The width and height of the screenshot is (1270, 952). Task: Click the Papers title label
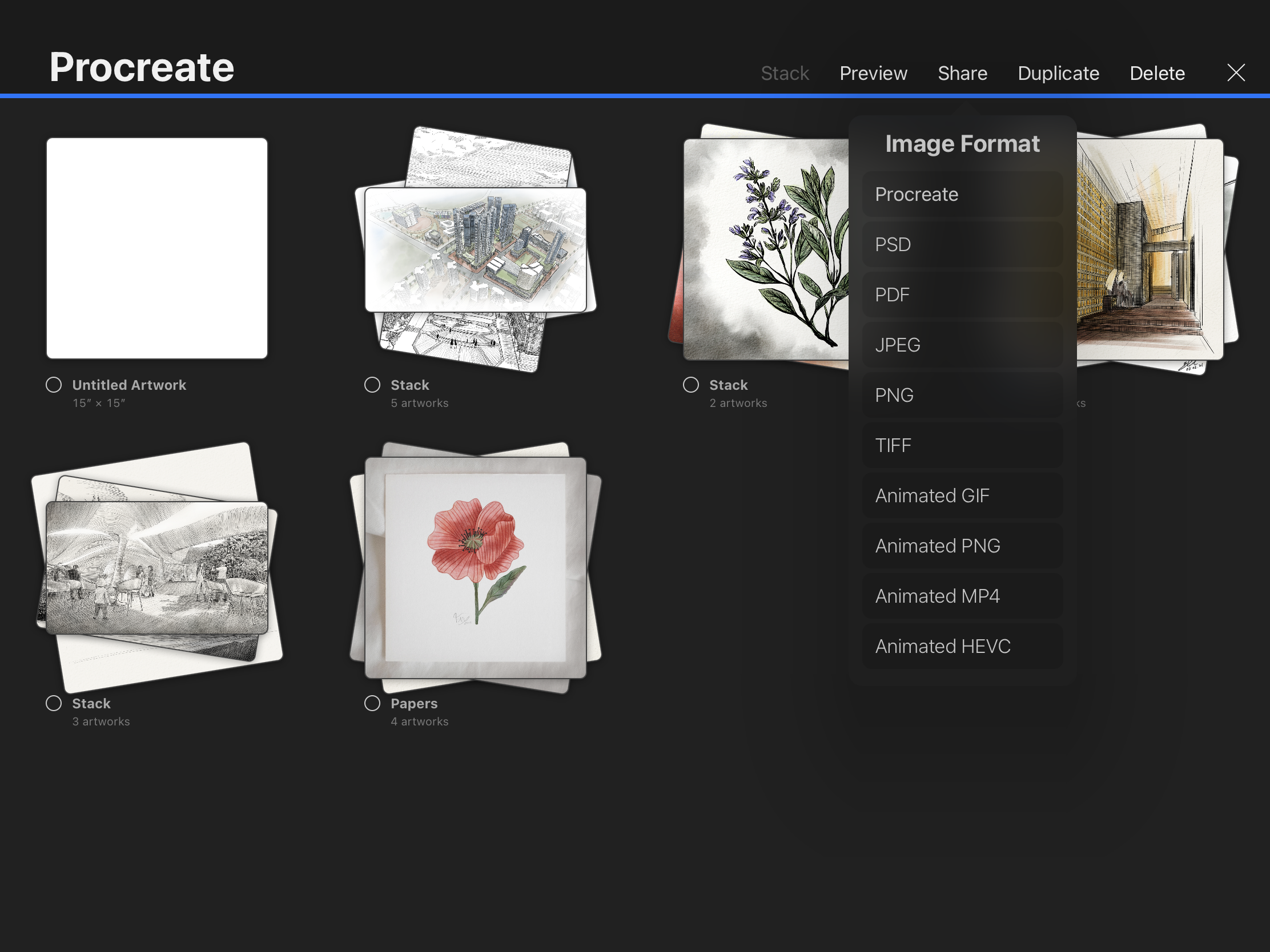coord(414,704)
